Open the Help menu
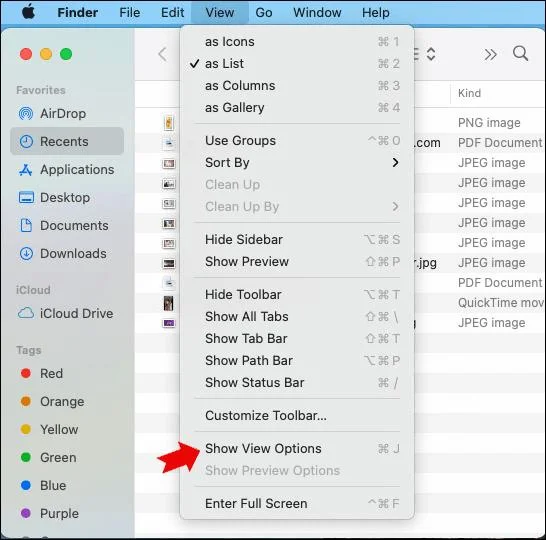The width and height of the screenshot is (546, 540). 375,13
